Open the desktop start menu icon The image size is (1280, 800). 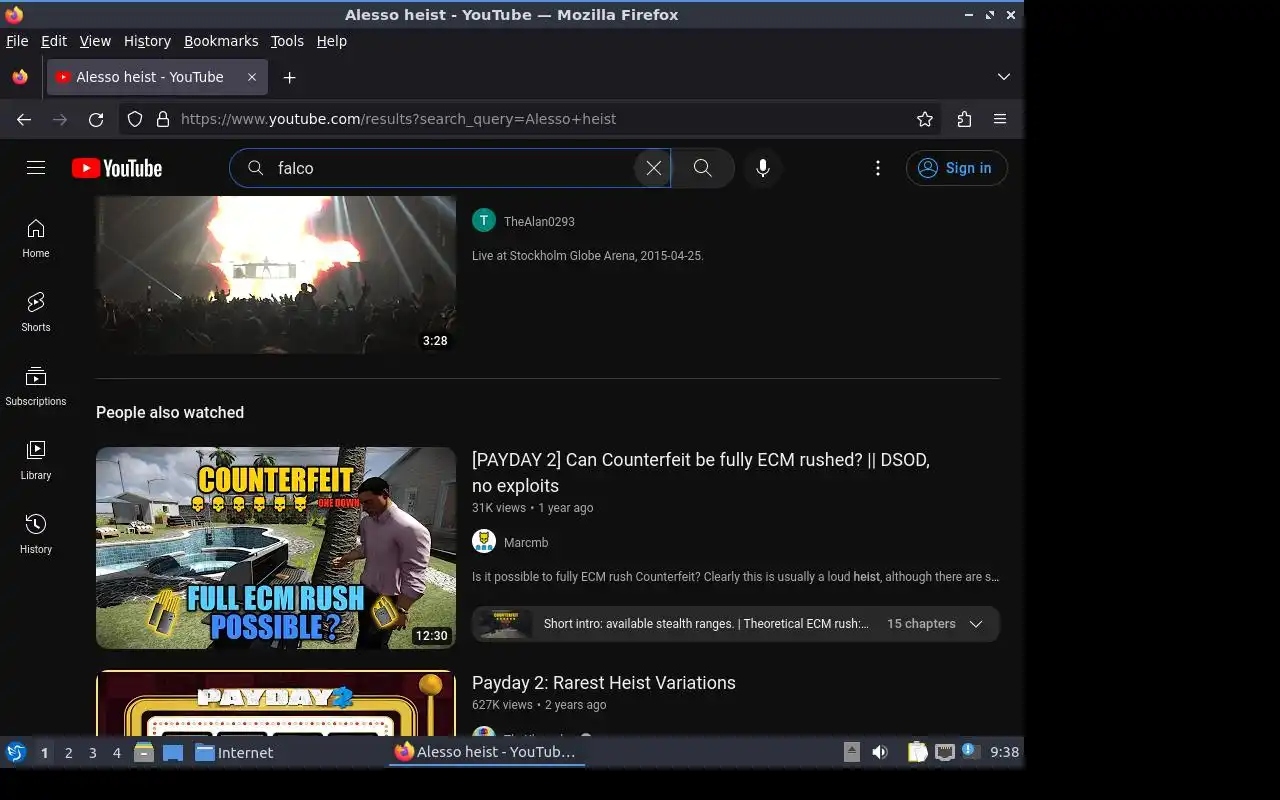[16, 752]
